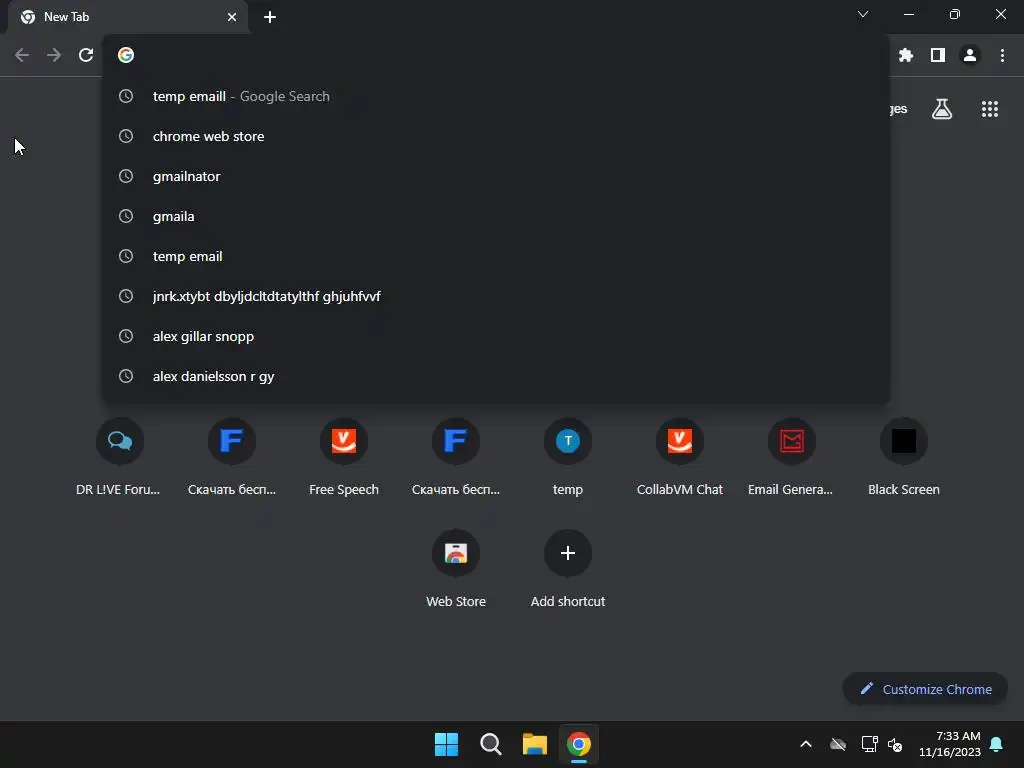The width and height of the screenshot is (1024, 768).
Task: Open the notification bell icon
Action: click(997, 744)
